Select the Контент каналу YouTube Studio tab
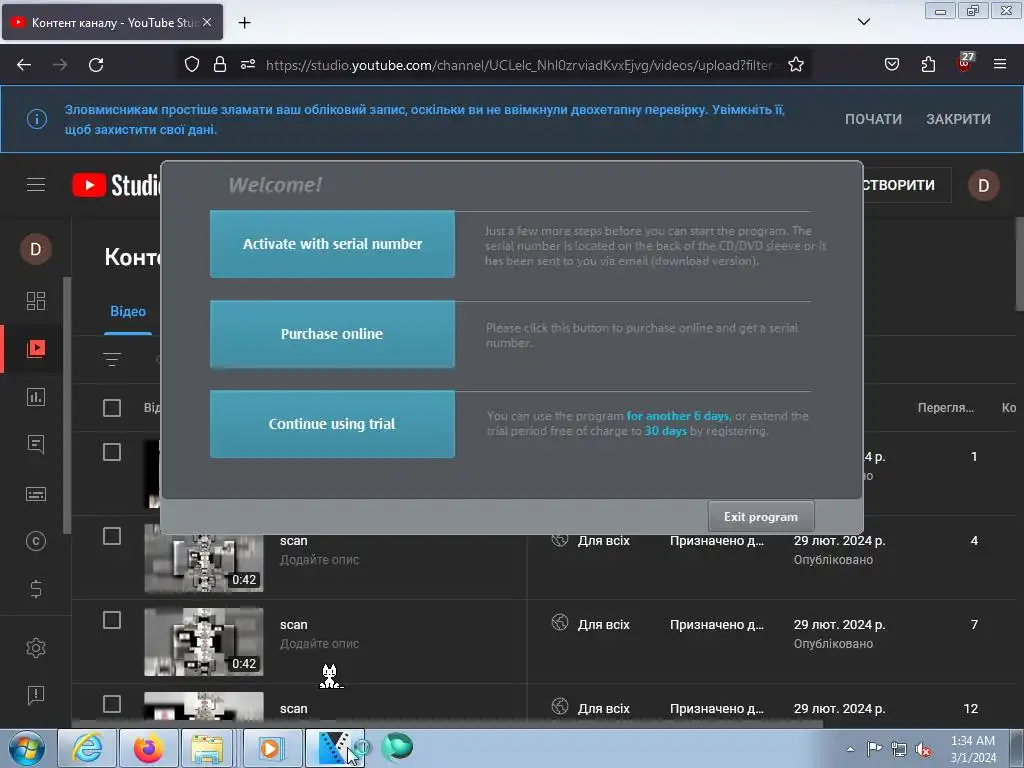The height and width of the screenshot is (768, 1024). click(112, 22)
